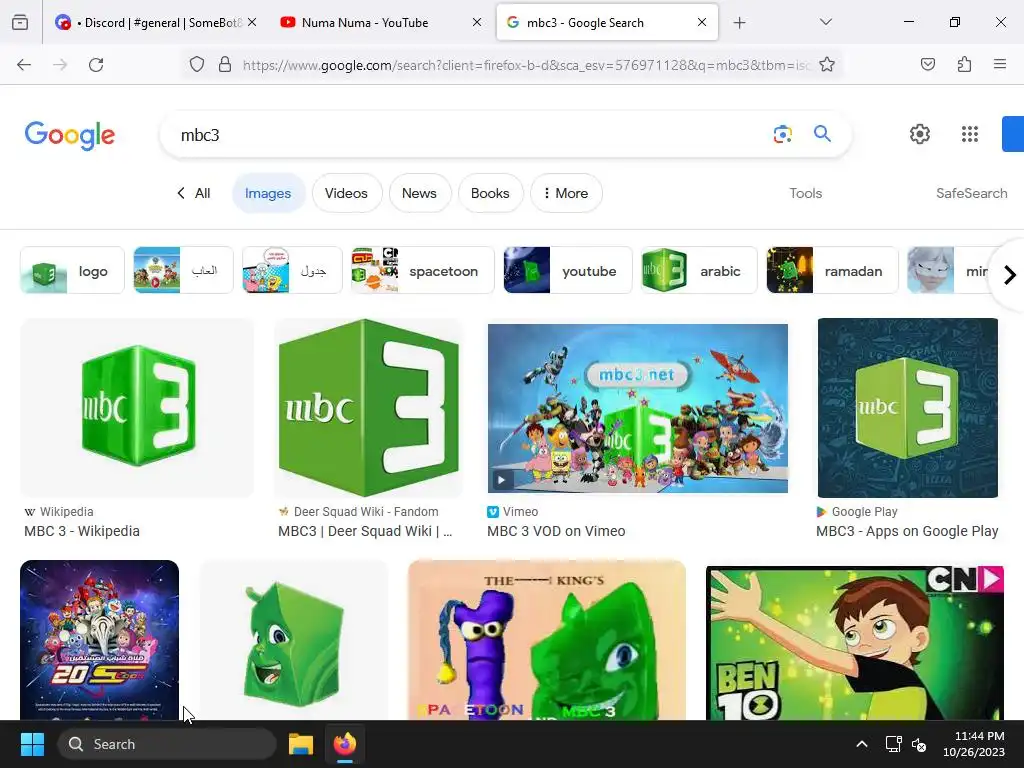This screenshot has height=768, width=1024.
Task: Open the Ben 10 CN image
Action: point(855,643)
